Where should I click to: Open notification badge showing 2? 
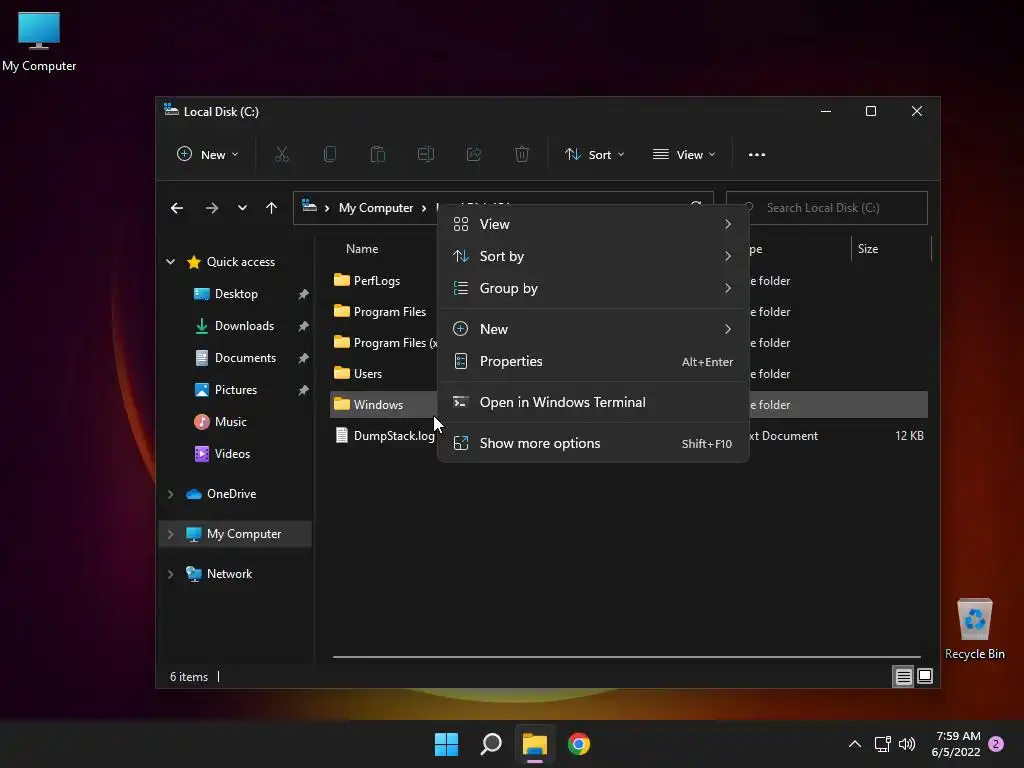pyautogui.click(x=996, y=744)
